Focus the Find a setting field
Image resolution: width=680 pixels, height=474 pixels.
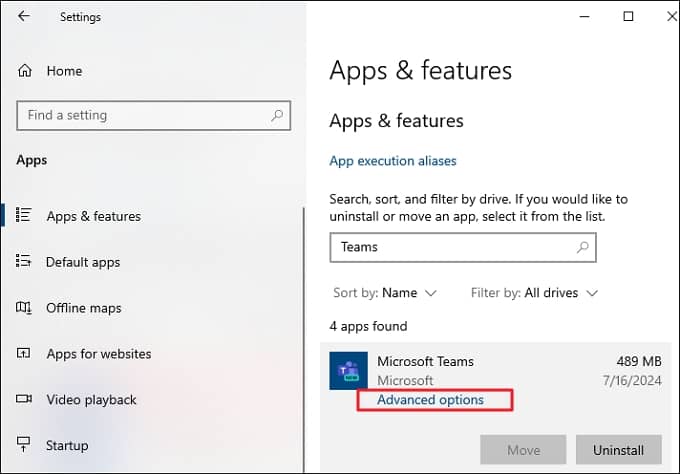point(154,115)
